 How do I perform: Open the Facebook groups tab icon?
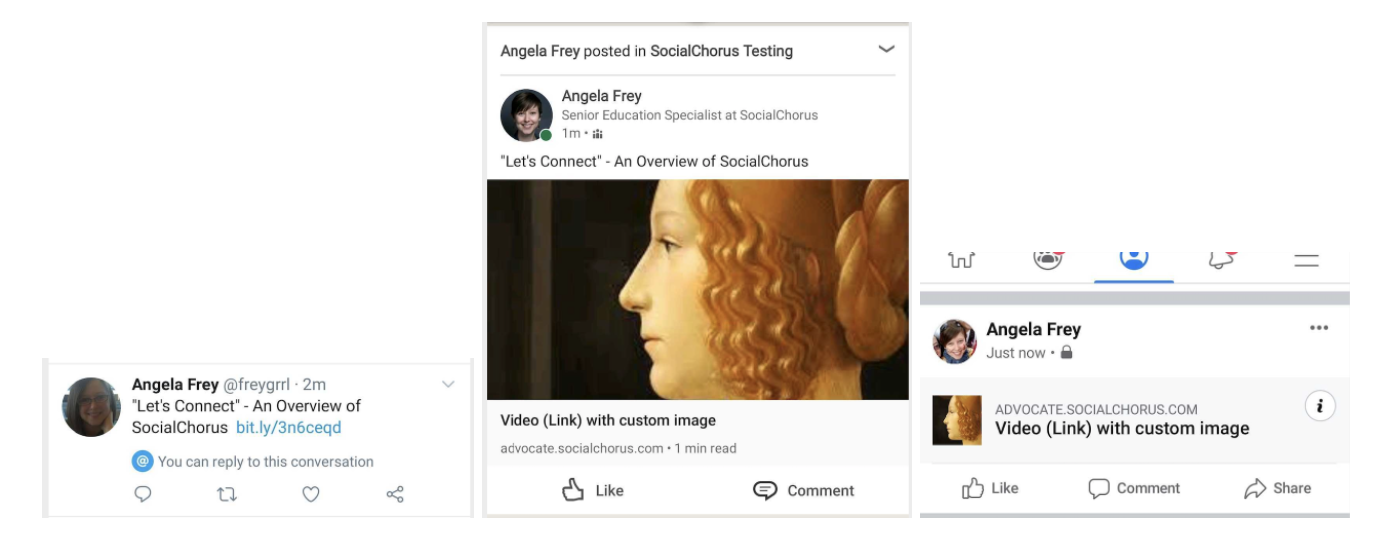coord(1046,259)
